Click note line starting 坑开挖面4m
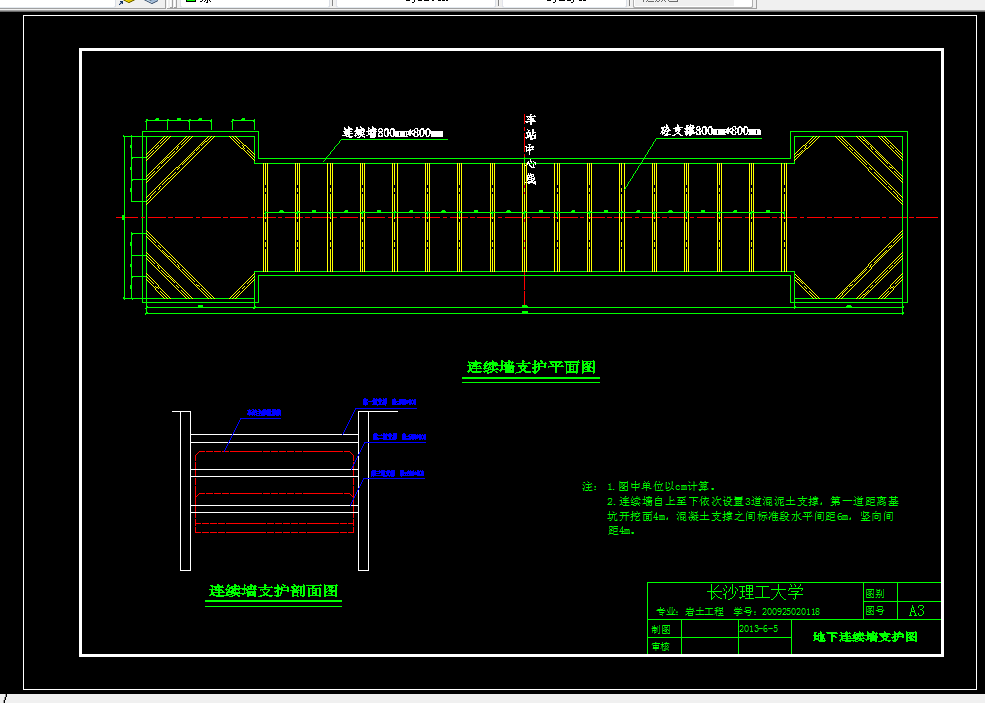The image size is (985, 703). coord(750,516)
